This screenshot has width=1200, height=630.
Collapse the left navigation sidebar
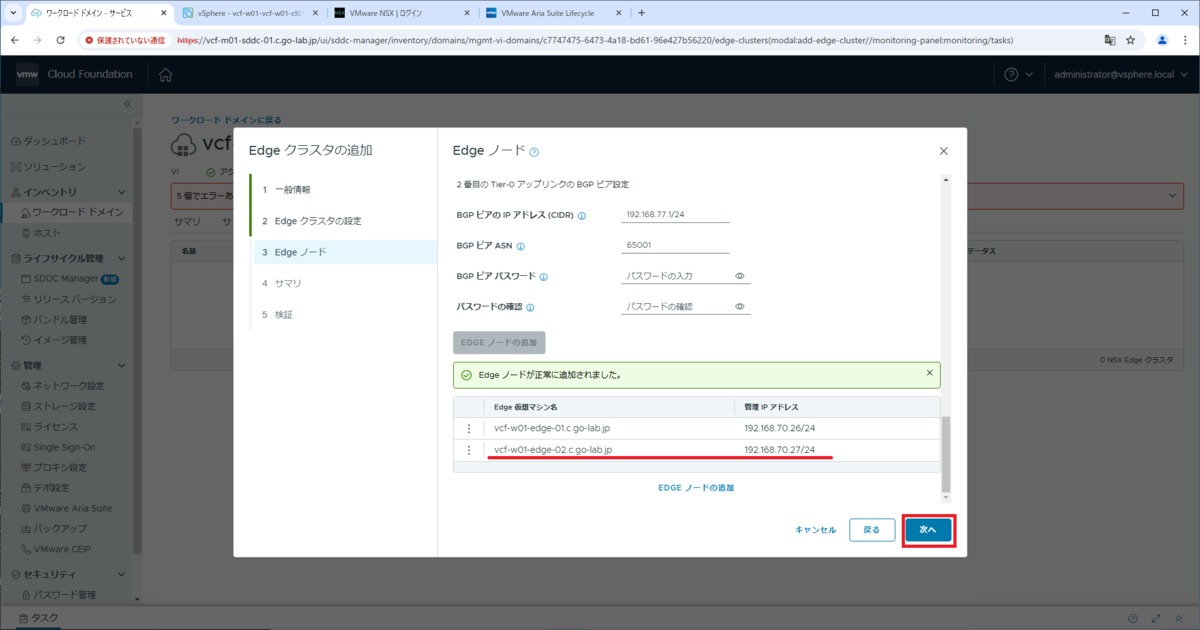coord(127,104)
